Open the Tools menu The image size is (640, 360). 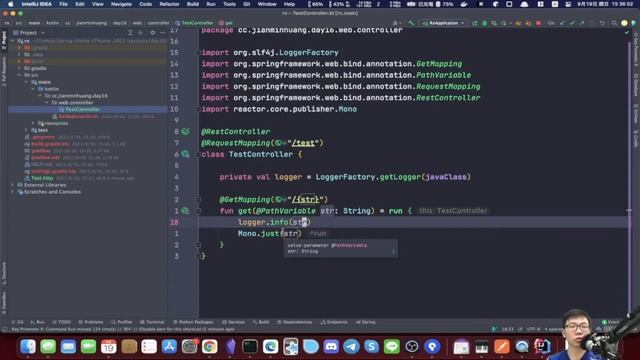coord(229,4)
